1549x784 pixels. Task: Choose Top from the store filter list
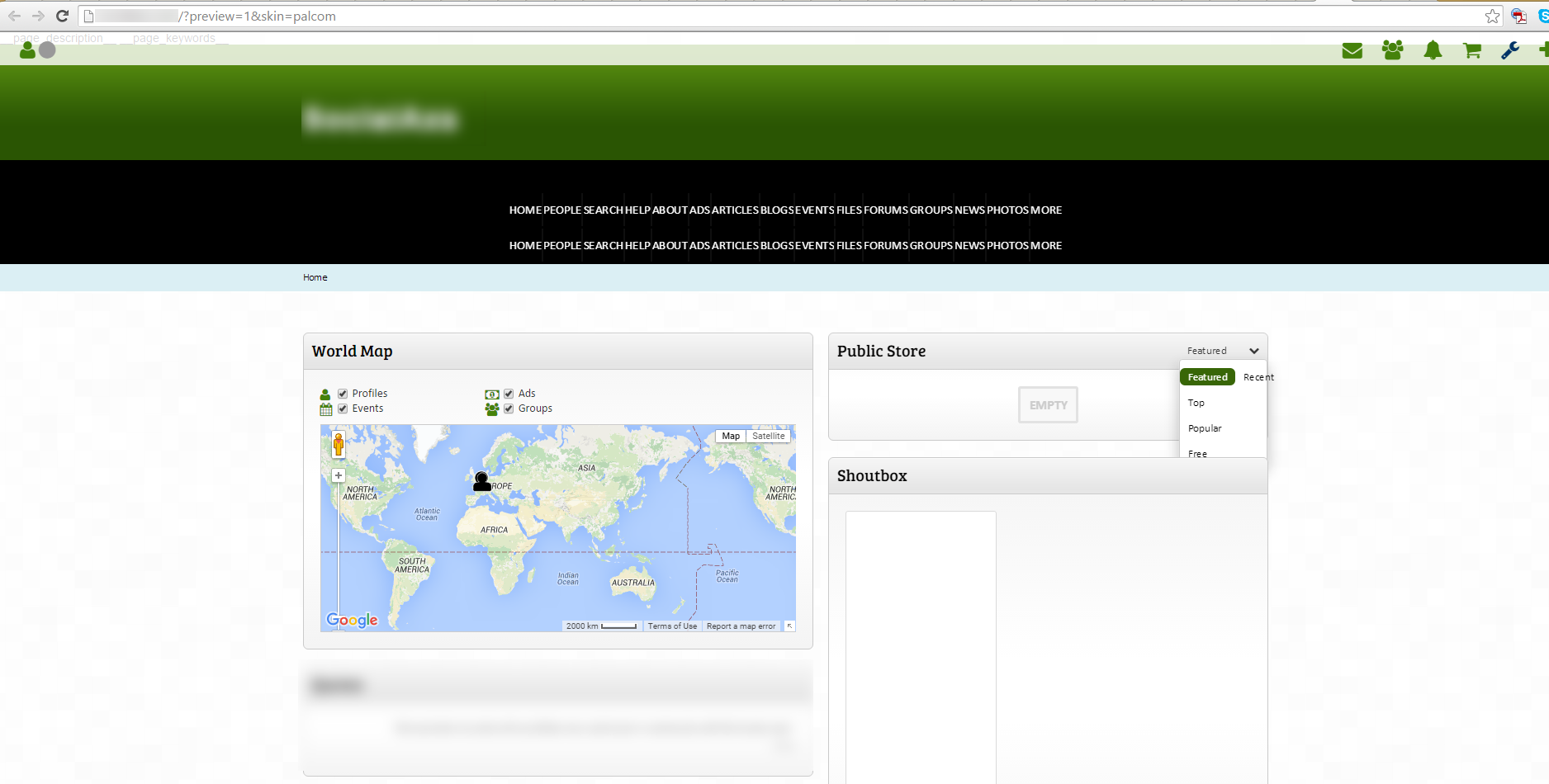[x=1196, y=403]
